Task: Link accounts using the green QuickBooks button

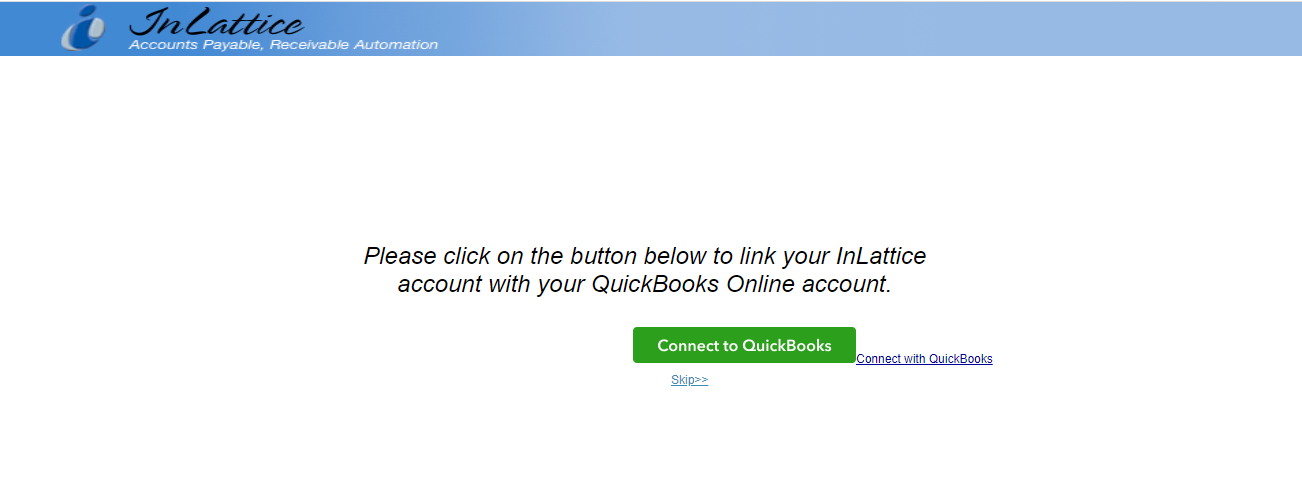Action: (x=744, y=345)
